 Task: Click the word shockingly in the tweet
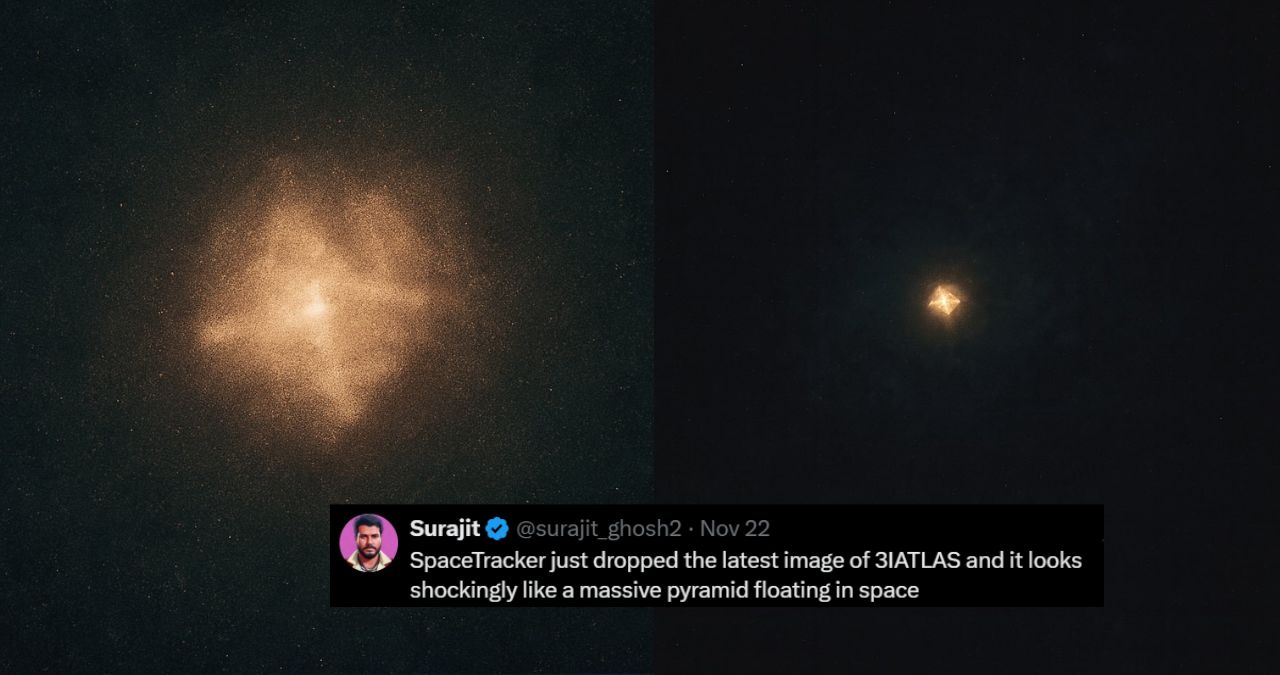click(464, 590)
